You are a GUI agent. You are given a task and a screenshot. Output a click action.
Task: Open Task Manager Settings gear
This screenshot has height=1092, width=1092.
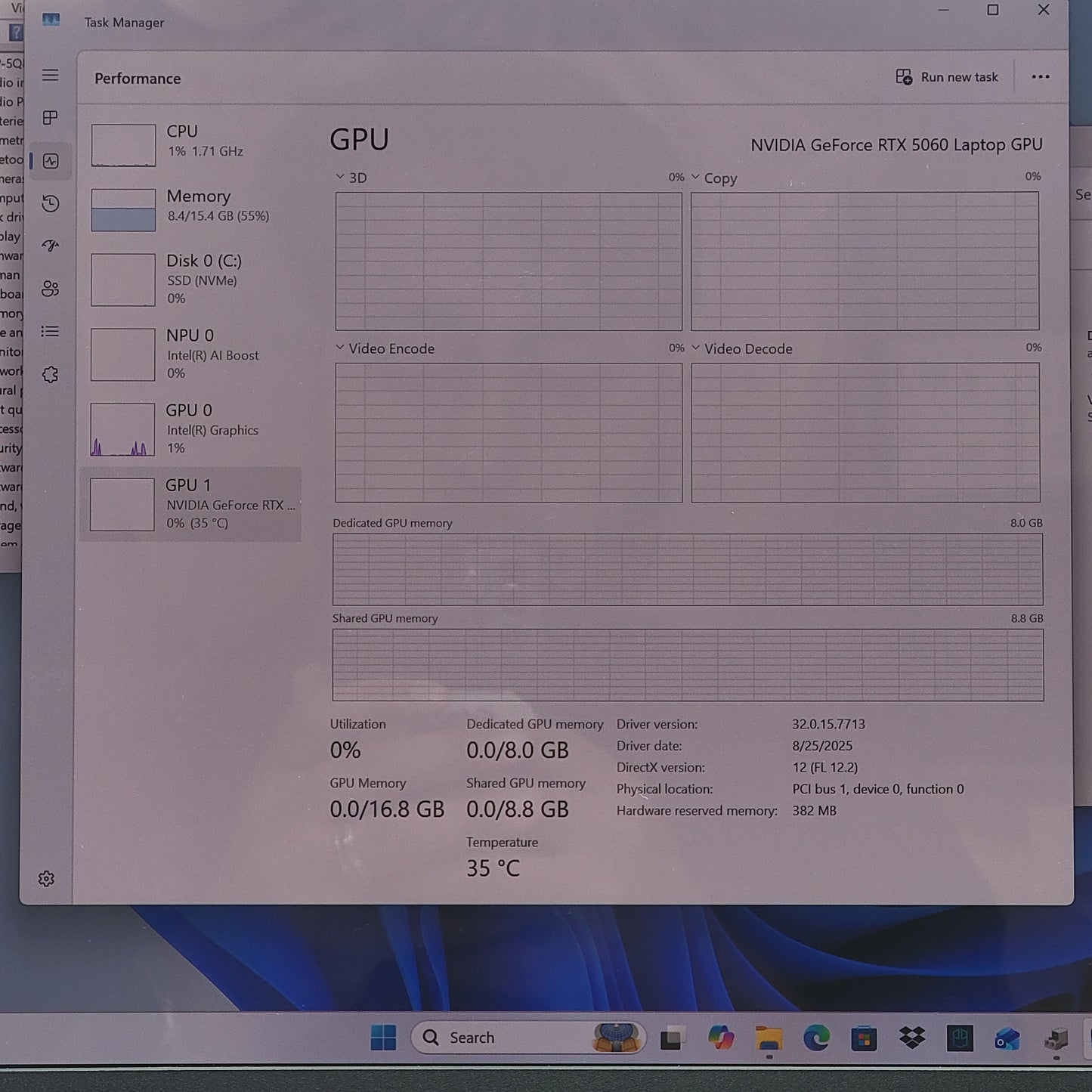[46, 879]
